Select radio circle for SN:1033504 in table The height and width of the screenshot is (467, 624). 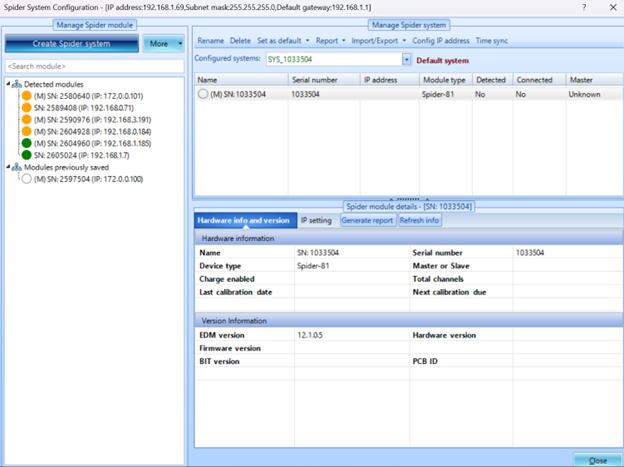[x=203, y=94]
